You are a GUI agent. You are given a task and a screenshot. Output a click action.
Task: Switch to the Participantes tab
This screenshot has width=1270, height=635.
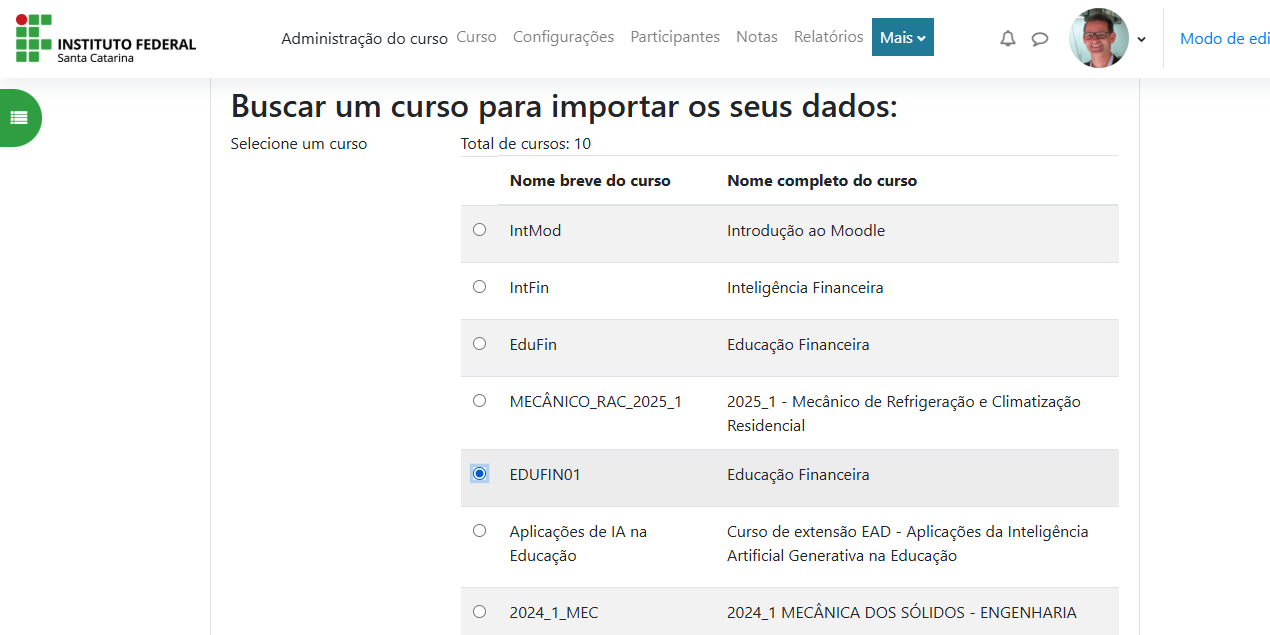point(674,37)
